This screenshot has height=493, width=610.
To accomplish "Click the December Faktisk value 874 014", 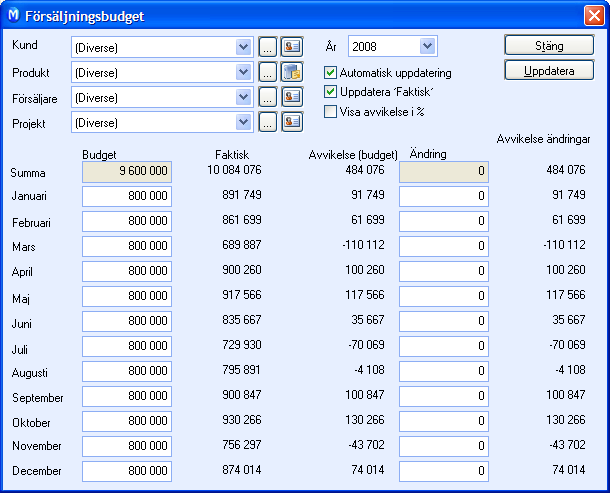I will coord(242,470).
